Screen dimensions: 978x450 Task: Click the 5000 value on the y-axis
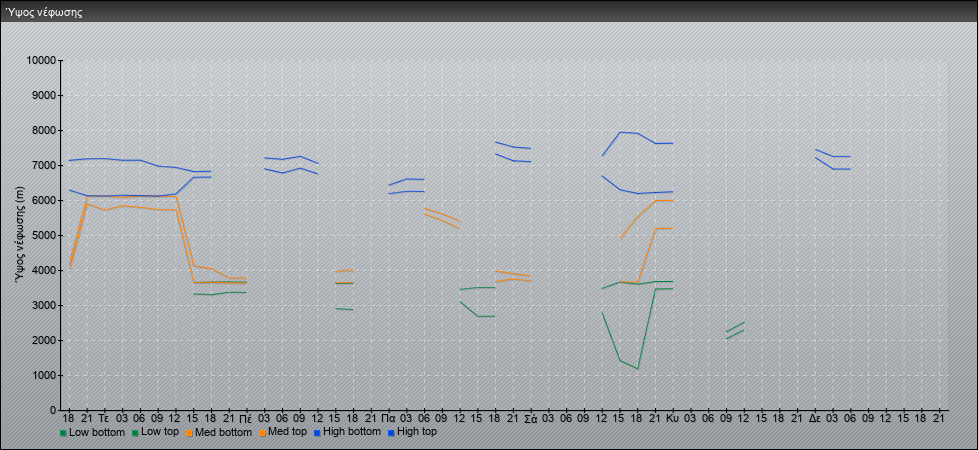point(44,235)
